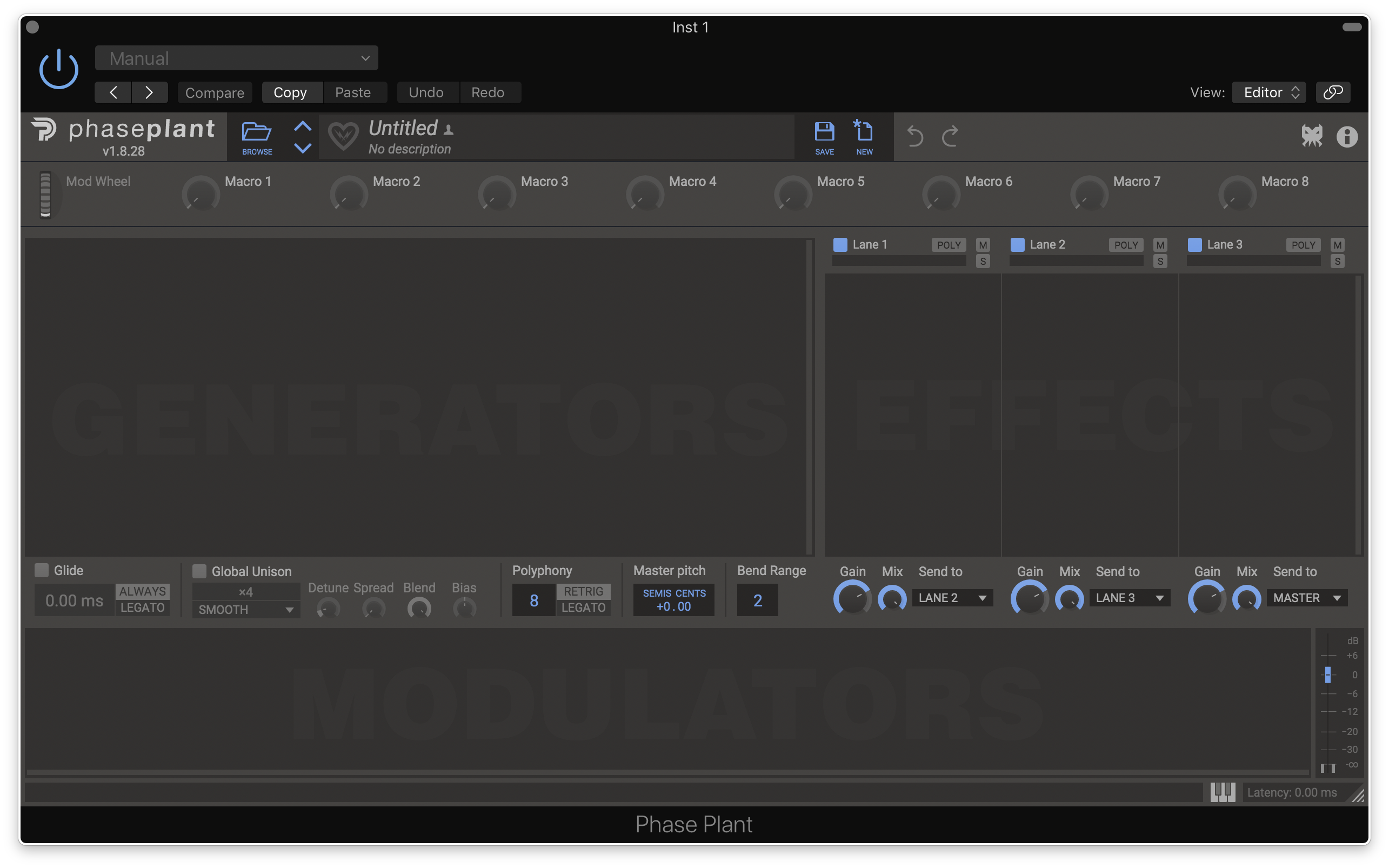Click the Compare button
This screenshot has width=1389, height=868.
pos(215,92)
